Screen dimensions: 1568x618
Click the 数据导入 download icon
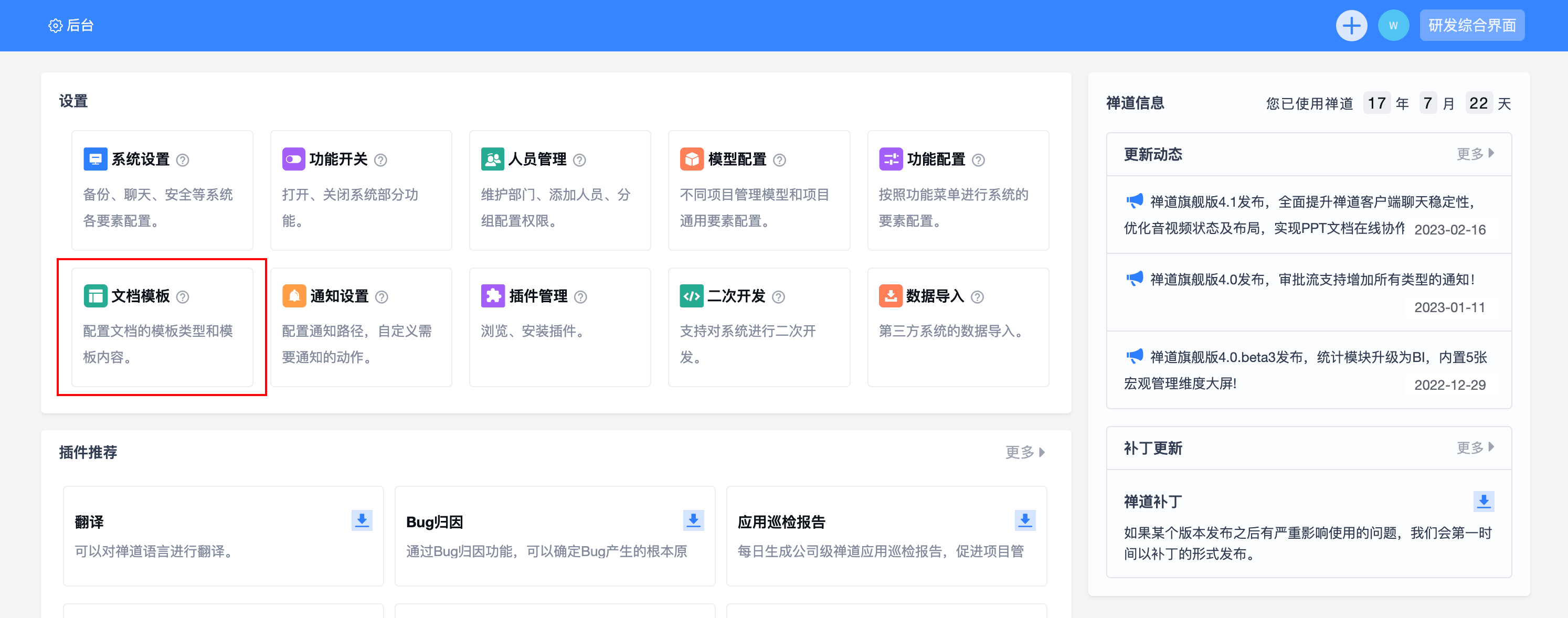(x=891, y=296)
